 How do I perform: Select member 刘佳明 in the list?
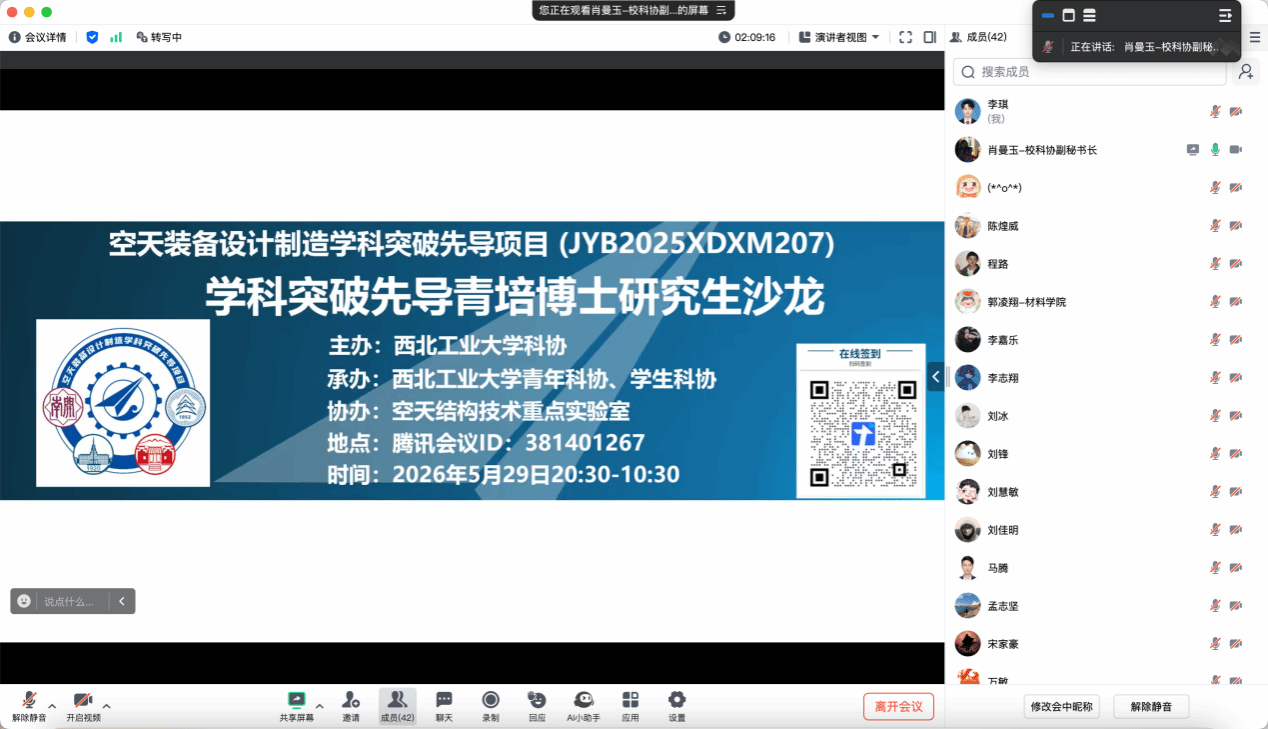pyautogui.click(x=1106, y=530)
